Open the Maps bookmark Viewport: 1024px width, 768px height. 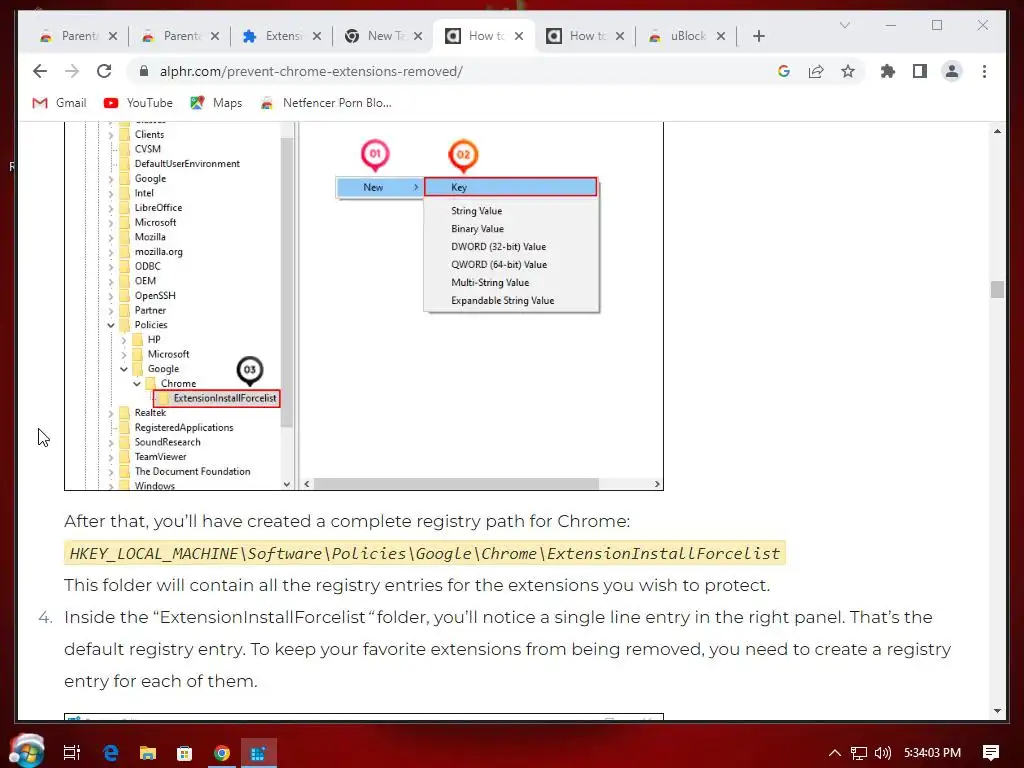pyautogui.click(x=216, y=103)
